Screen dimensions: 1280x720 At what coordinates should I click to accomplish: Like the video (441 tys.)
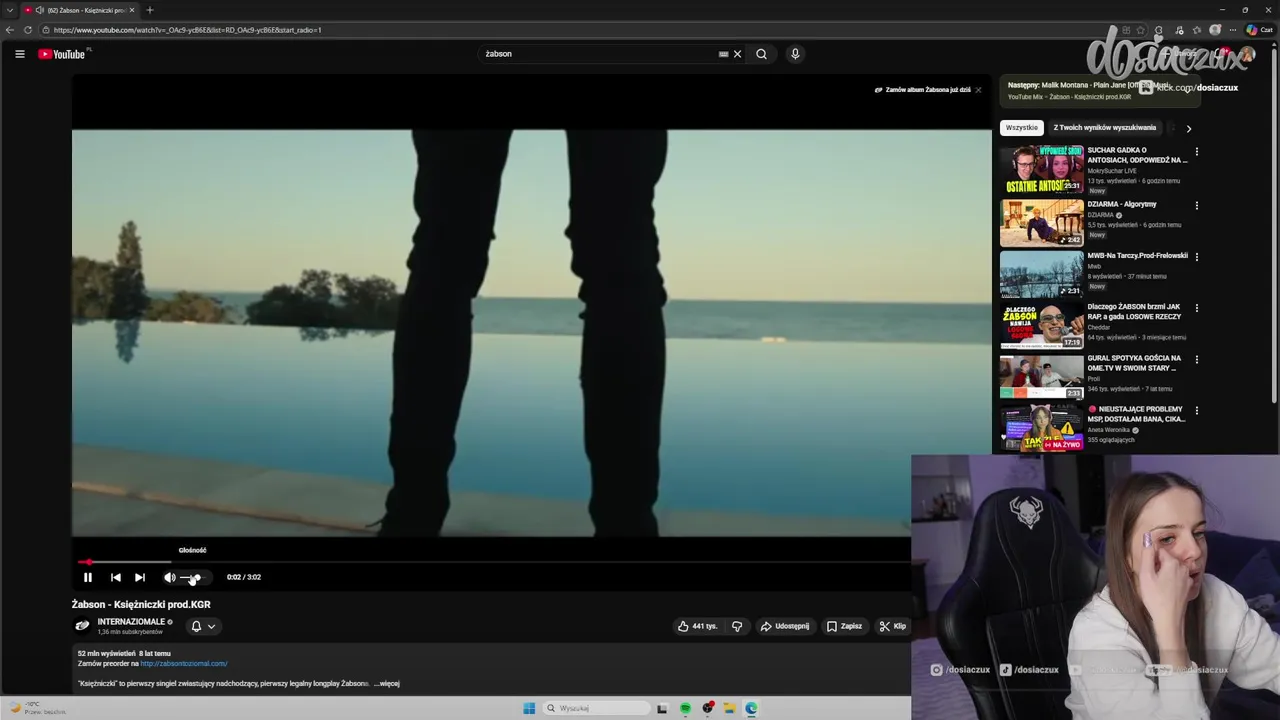[x=697, y=626]
